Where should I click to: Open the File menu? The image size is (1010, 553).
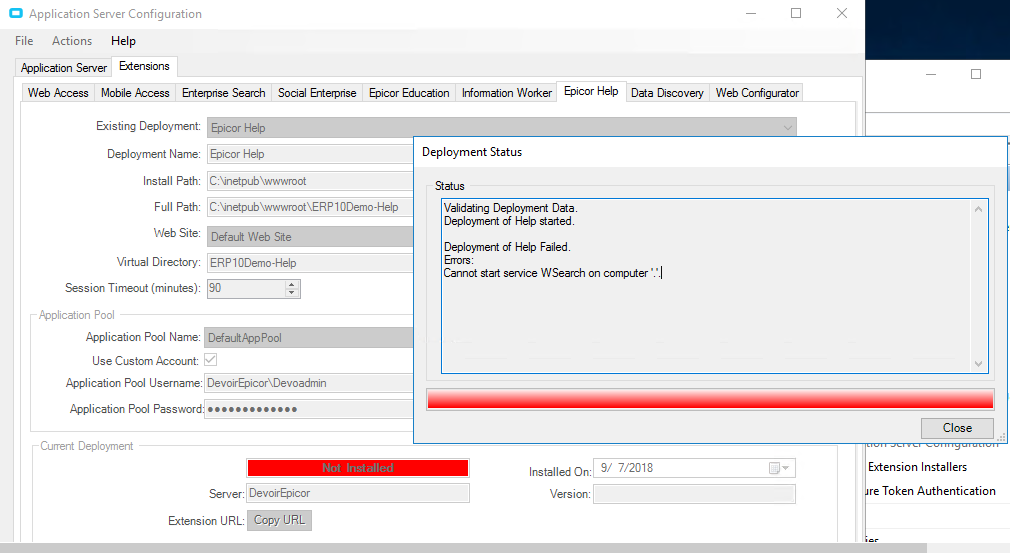point(24,41)
